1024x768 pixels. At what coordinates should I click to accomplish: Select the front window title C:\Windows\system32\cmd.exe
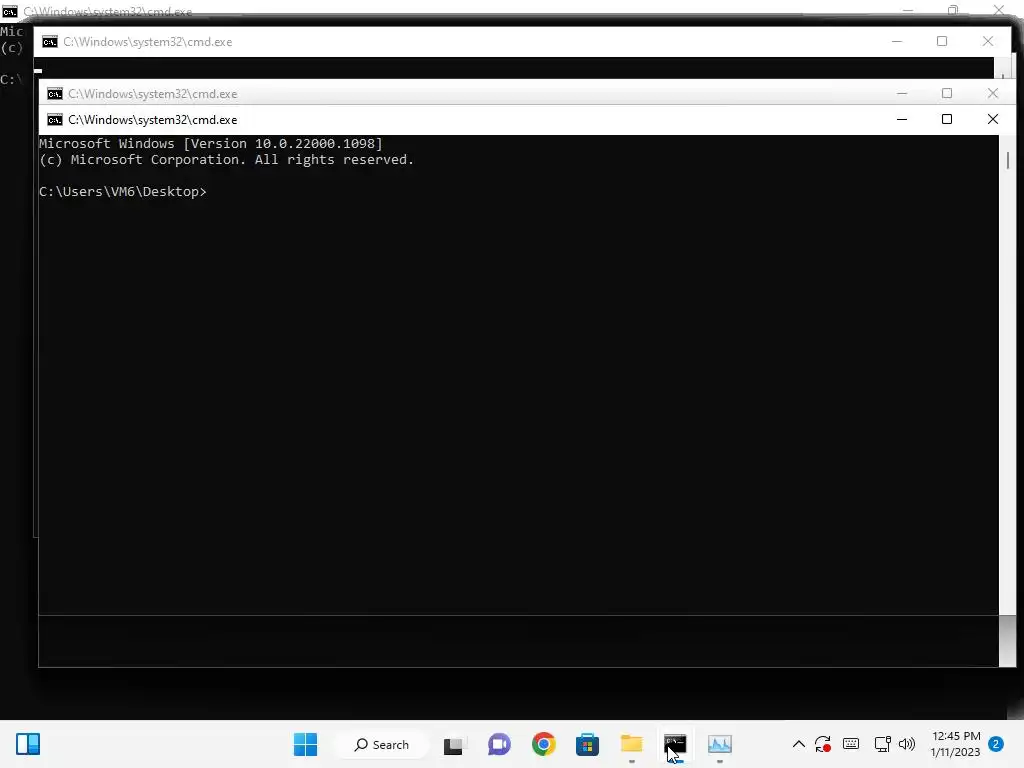pyautogui.click(x=153, y=120)
